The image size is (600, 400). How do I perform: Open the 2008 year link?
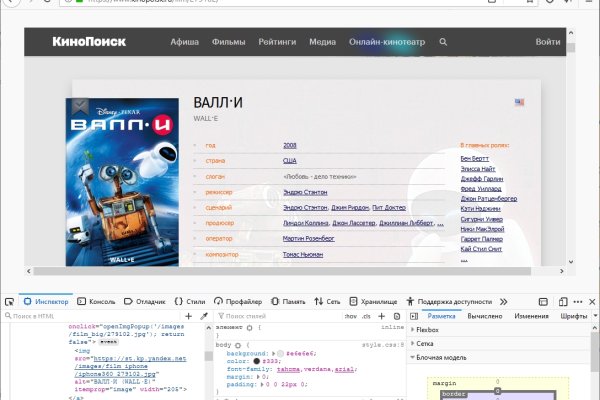289,146
